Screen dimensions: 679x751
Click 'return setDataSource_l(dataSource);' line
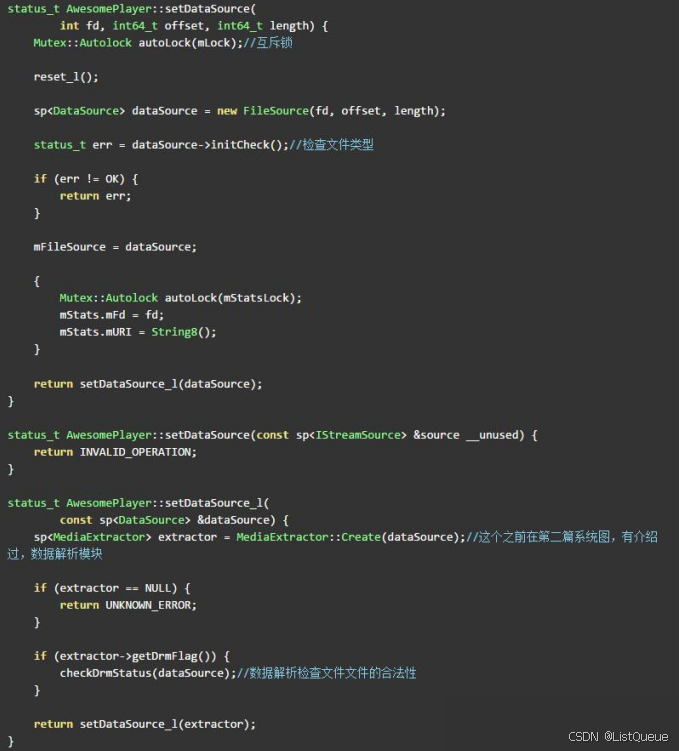148,384
